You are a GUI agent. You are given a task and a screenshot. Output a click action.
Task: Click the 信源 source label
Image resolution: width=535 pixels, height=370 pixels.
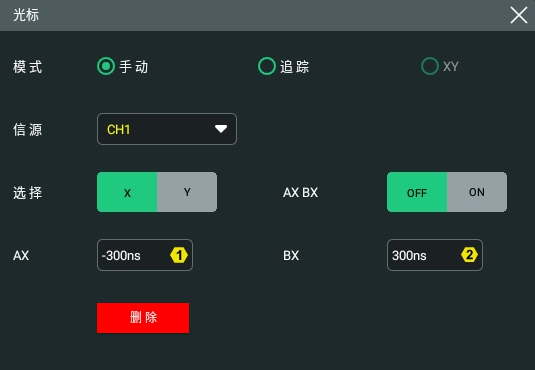pos(28,130)
